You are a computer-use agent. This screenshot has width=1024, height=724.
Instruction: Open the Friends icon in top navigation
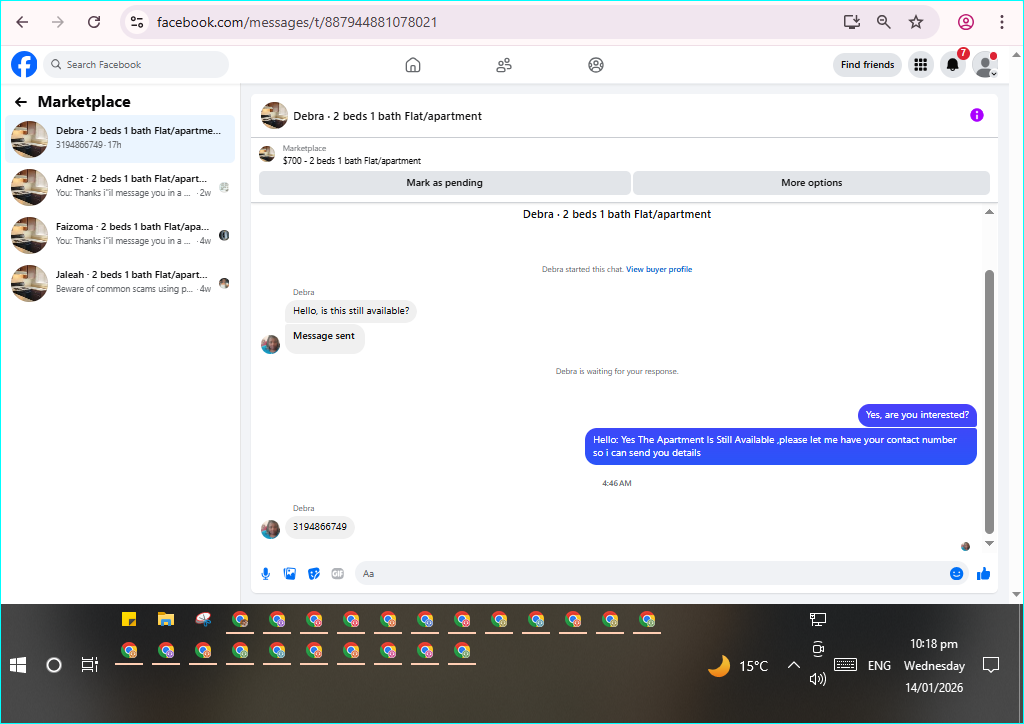coord(504,65)
